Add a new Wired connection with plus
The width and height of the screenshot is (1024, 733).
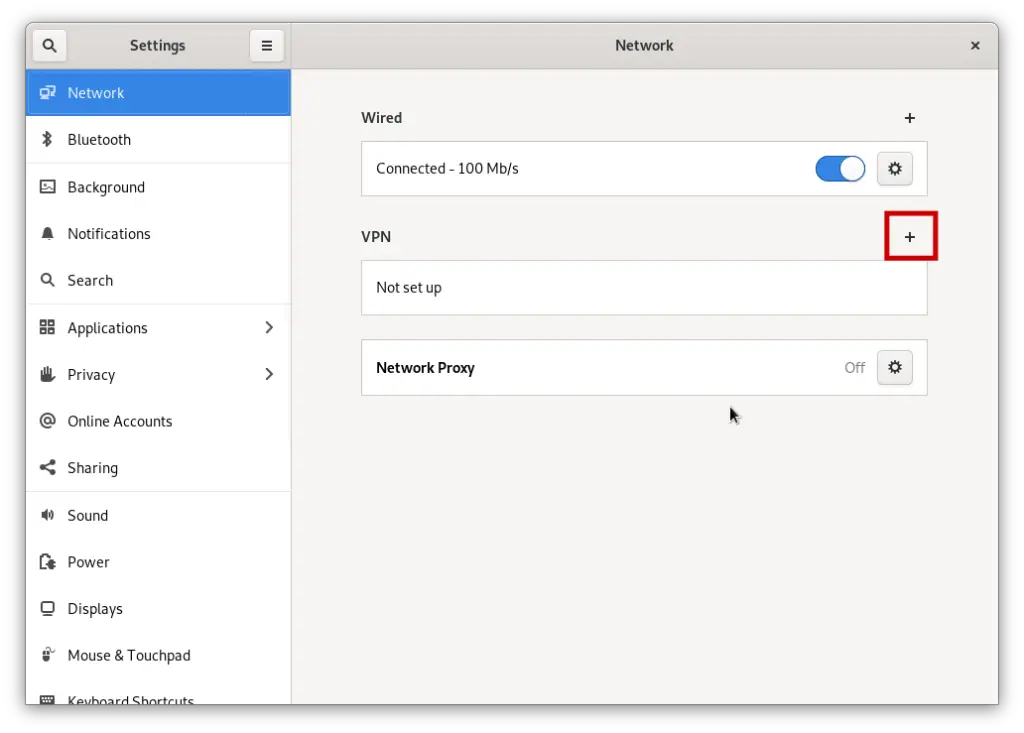[909, 118]
